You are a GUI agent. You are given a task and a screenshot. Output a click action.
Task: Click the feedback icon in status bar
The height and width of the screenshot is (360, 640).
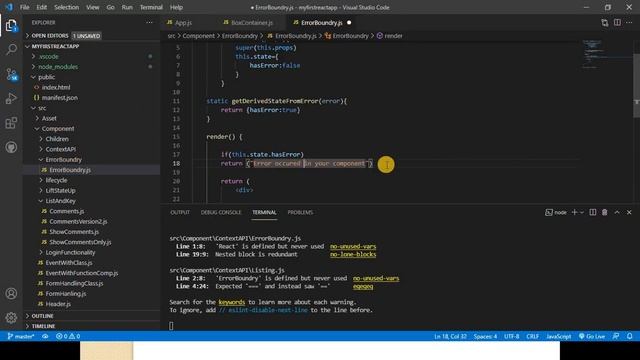point(616,336)
